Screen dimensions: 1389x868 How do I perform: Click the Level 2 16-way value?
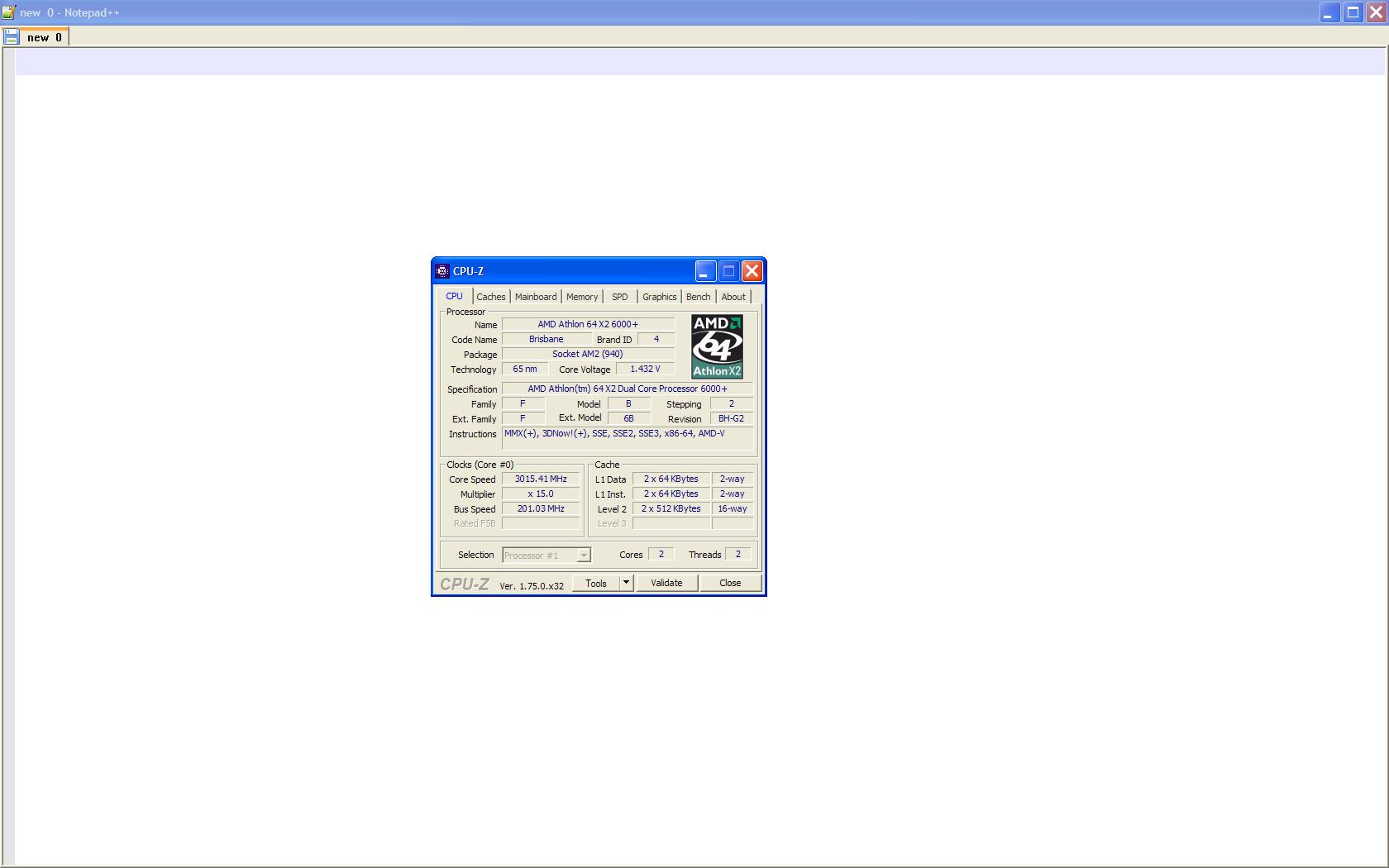pos(733,508)
